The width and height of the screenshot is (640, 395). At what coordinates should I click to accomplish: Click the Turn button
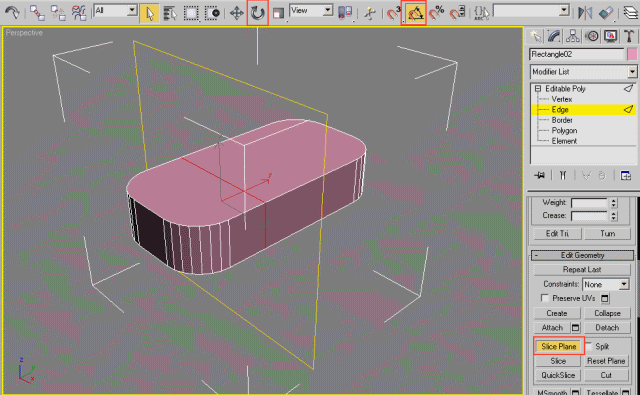607,233
